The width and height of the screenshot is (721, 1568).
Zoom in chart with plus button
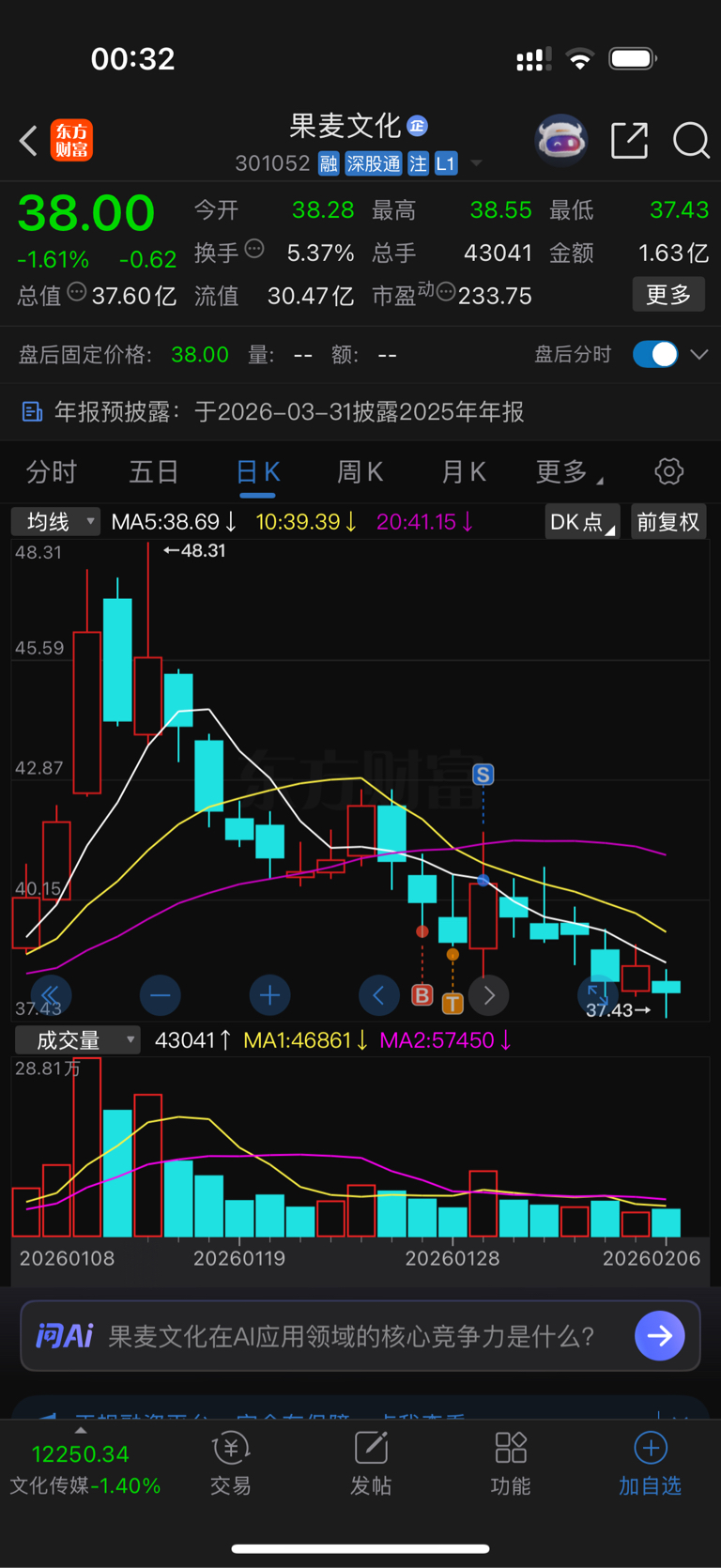270,995
